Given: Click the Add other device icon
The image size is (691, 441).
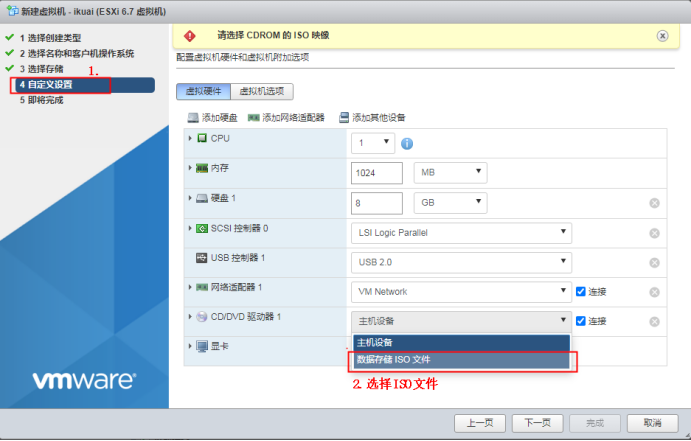Looking at the screenshot, I should click(x=344, y=118).
